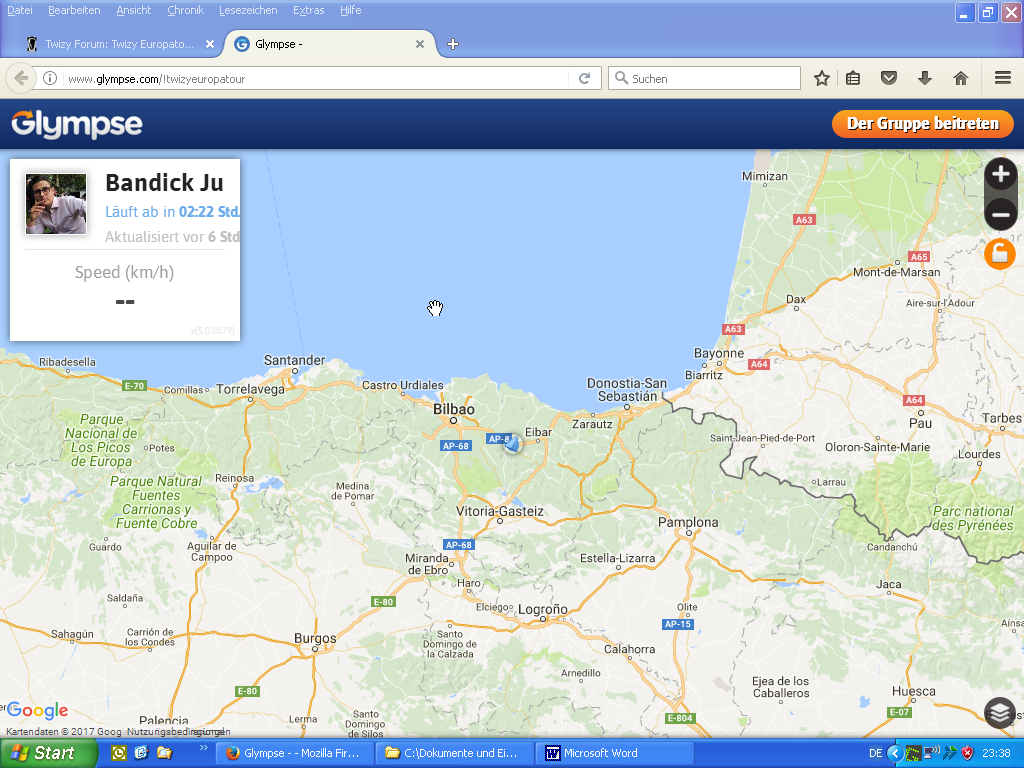Open Microsoft Word from the taskbar
This screenshot has height=768, width=1024.
(614, 753)
